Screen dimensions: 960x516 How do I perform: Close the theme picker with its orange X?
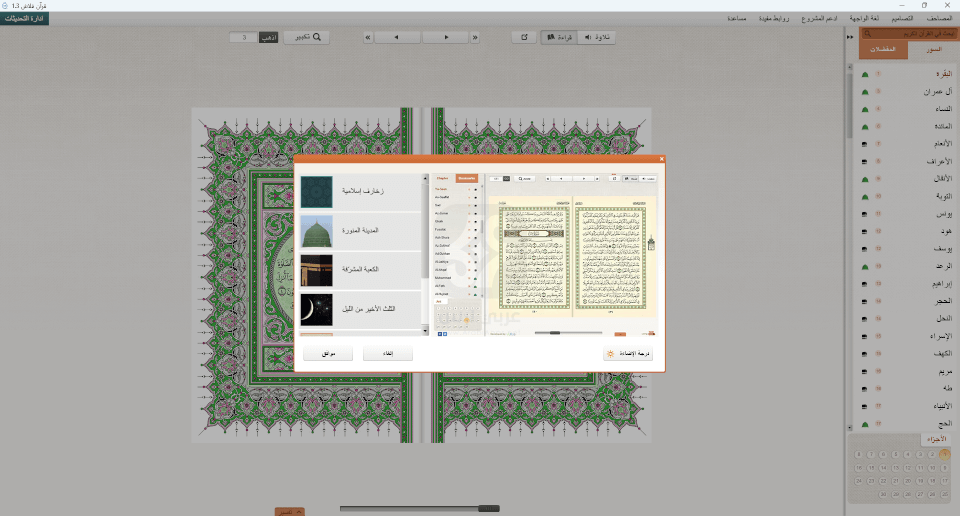pyautogui.click(x=661, y=159)
